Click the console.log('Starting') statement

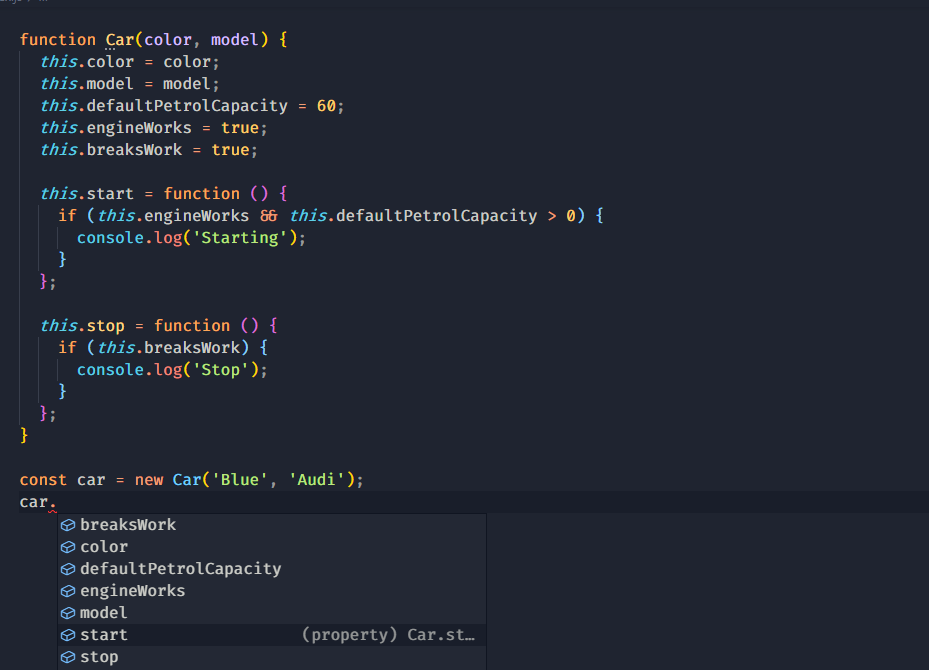(x=190, y=237)
